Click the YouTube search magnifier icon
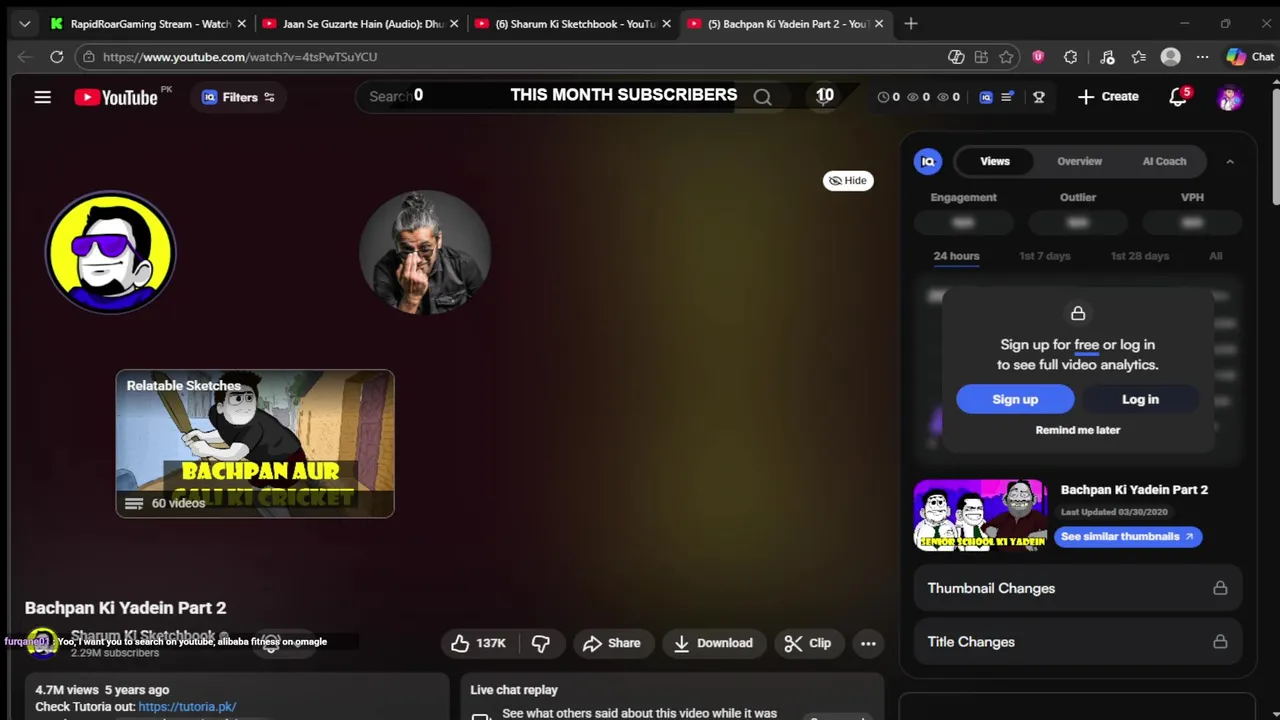 point(763,97)
